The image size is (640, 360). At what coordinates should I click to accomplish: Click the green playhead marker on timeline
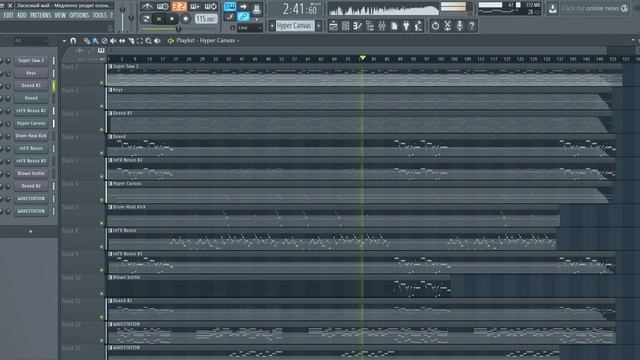[362, 58]
